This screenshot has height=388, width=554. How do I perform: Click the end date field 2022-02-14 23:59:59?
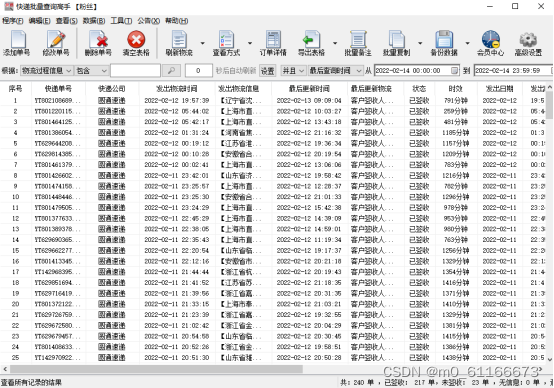512,71
